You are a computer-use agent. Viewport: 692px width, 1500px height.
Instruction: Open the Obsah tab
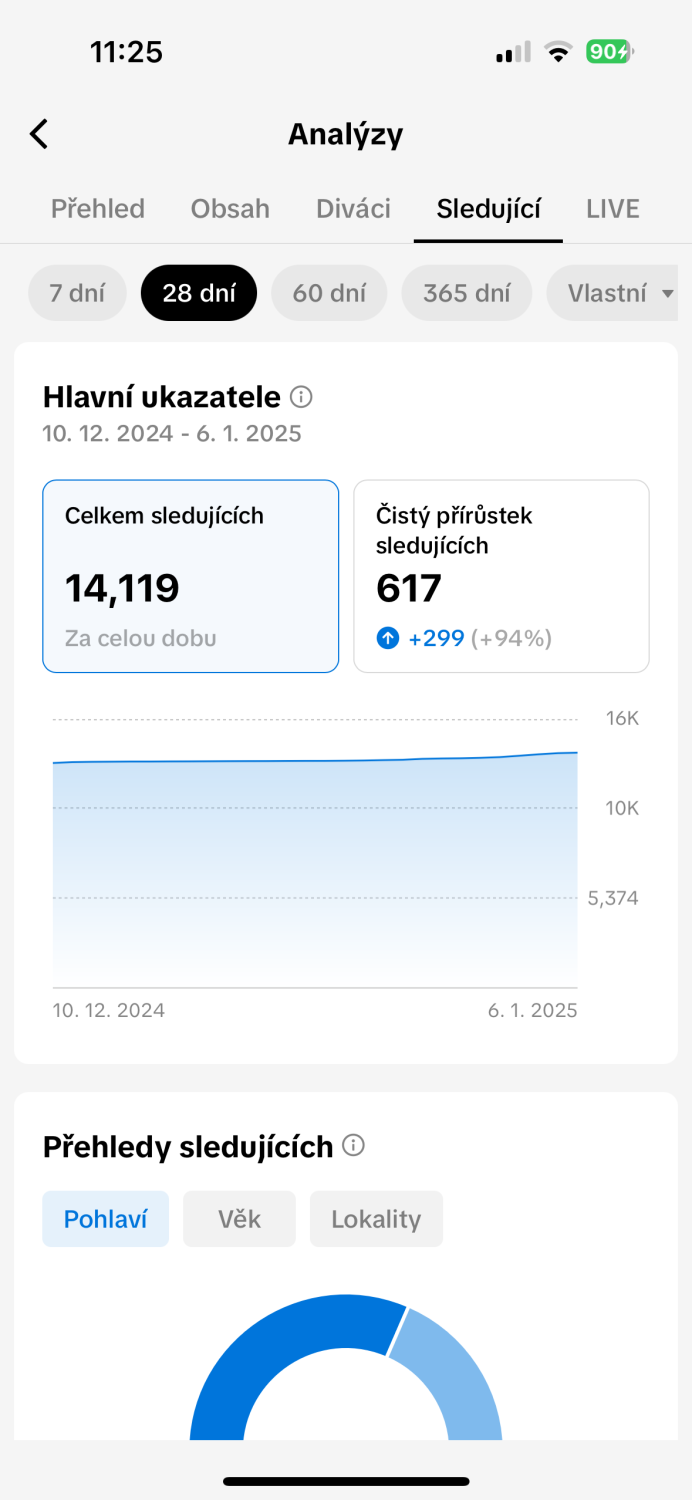(x=230, y=208)
